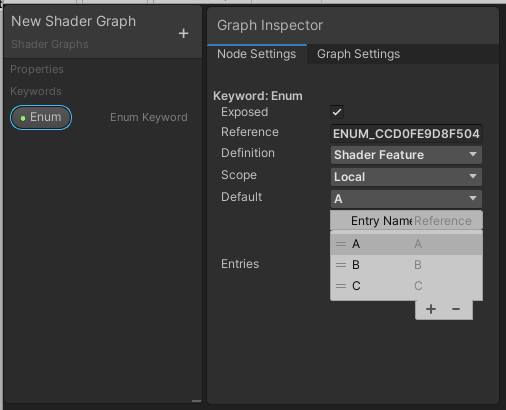Remove selected entry with minus button
The image size is (506, 410).
[x=456, y=309]
